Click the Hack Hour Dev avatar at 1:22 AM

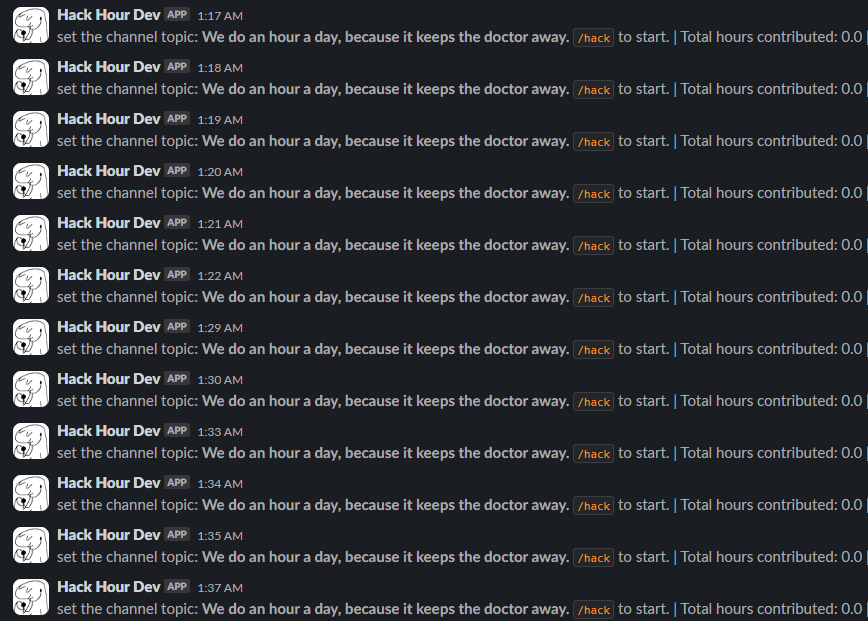31,286
